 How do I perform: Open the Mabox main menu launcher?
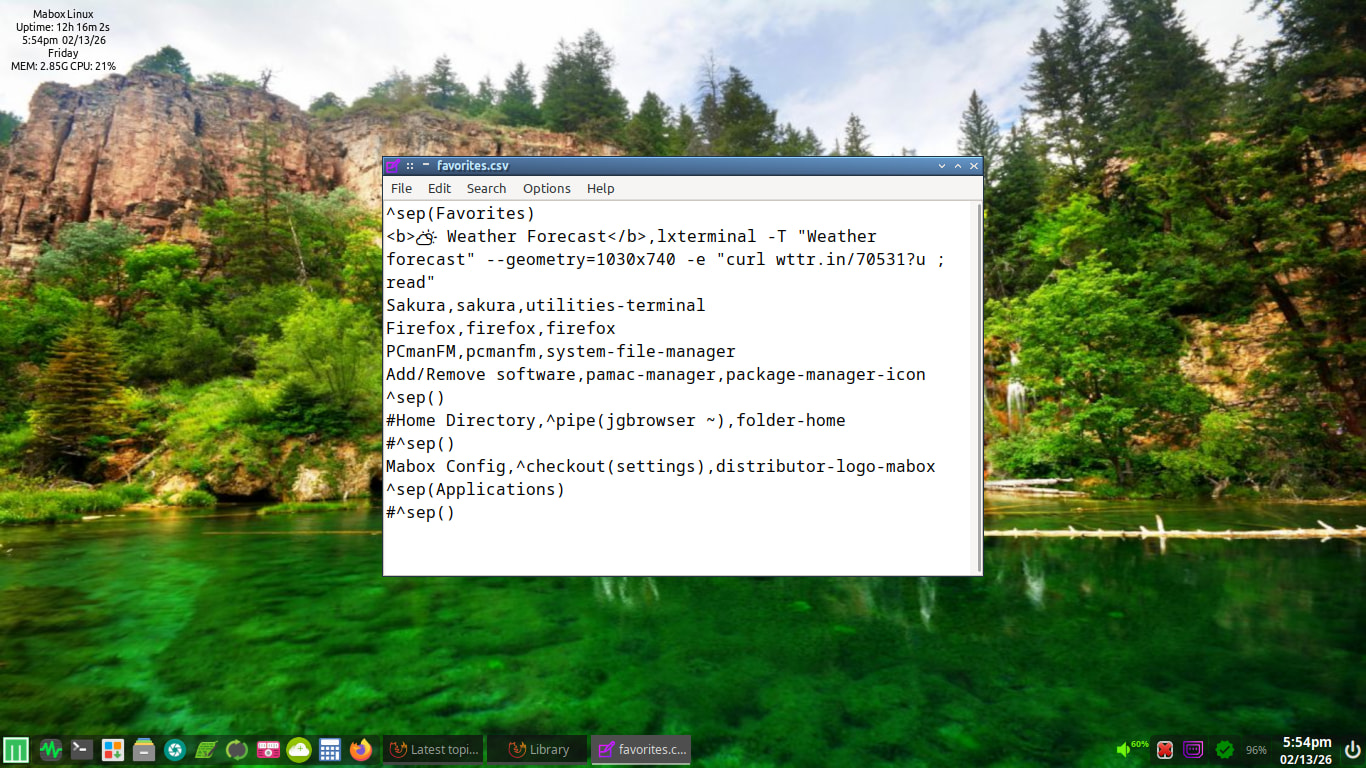click(16, 749)
